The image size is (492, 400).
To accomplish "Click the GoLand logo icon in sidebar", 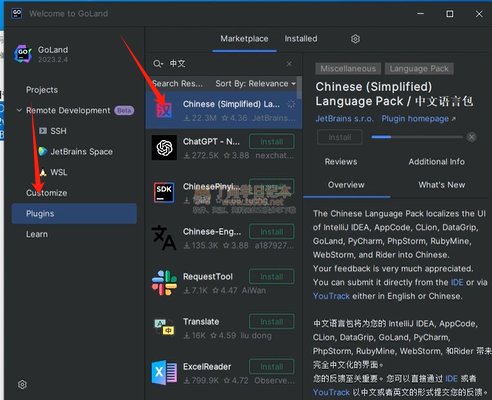I will point(23,53).
